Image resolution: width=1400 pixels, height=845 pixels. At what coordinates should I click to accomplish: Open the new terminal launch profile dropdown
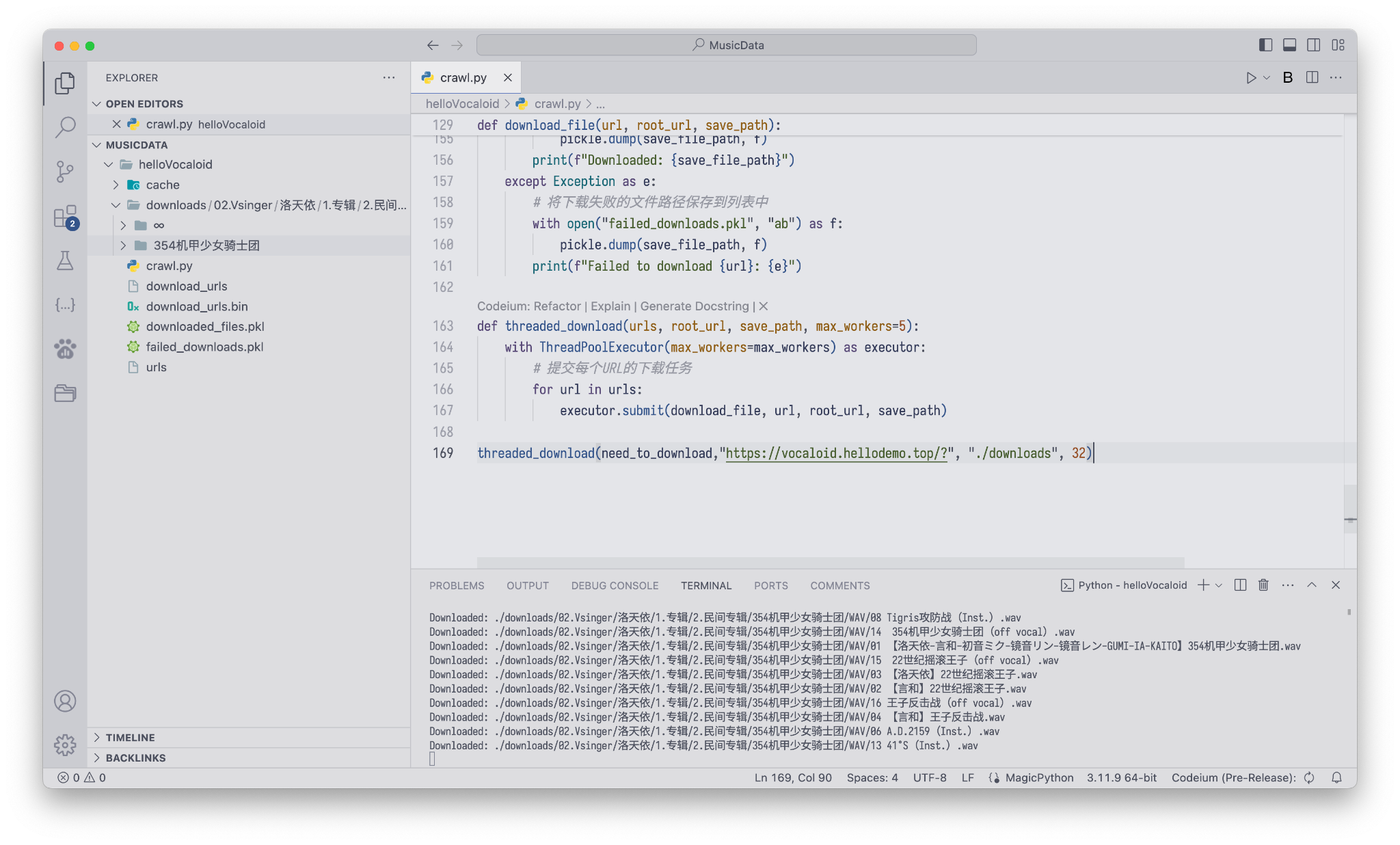pyautogui.click(x=1219, y=585)
